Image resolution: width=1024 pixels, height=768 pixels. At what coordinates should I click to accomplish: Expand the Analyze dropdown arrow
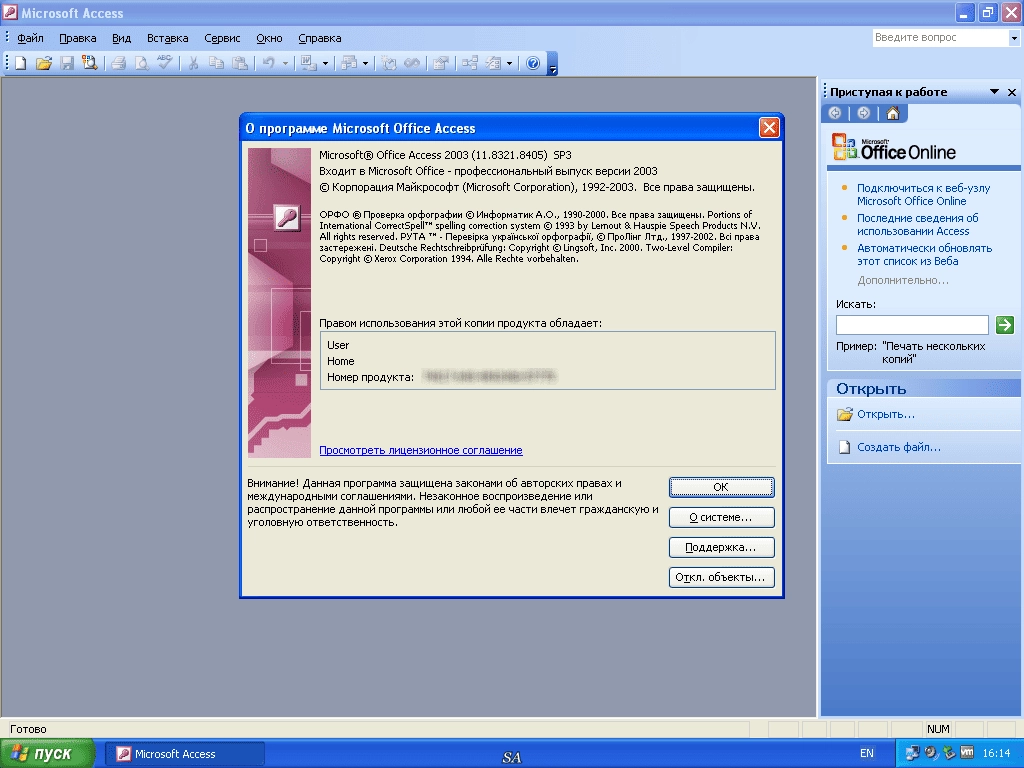point(366,63)
